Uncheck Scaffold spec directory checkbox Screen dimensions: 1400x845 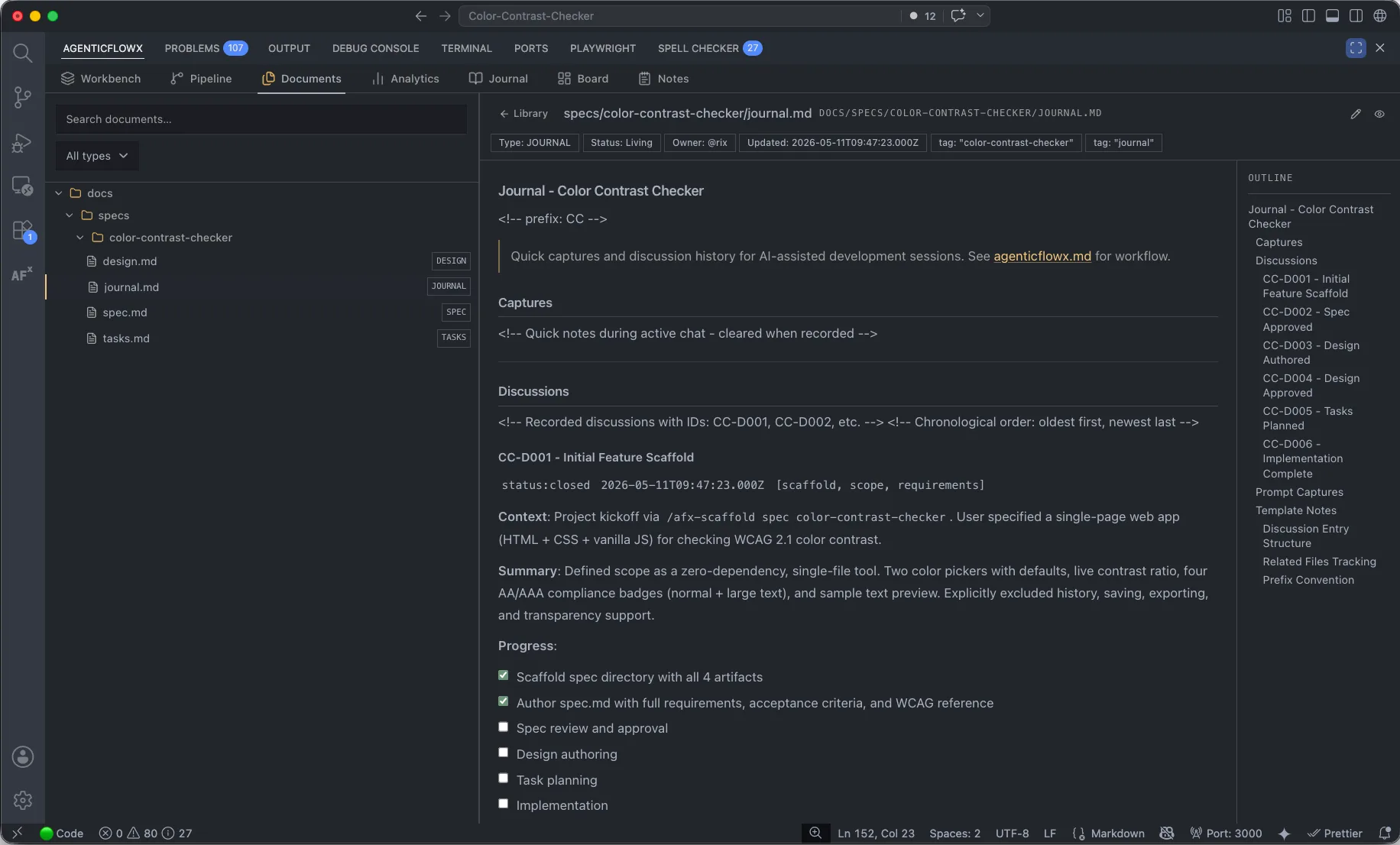click(503, 675)
